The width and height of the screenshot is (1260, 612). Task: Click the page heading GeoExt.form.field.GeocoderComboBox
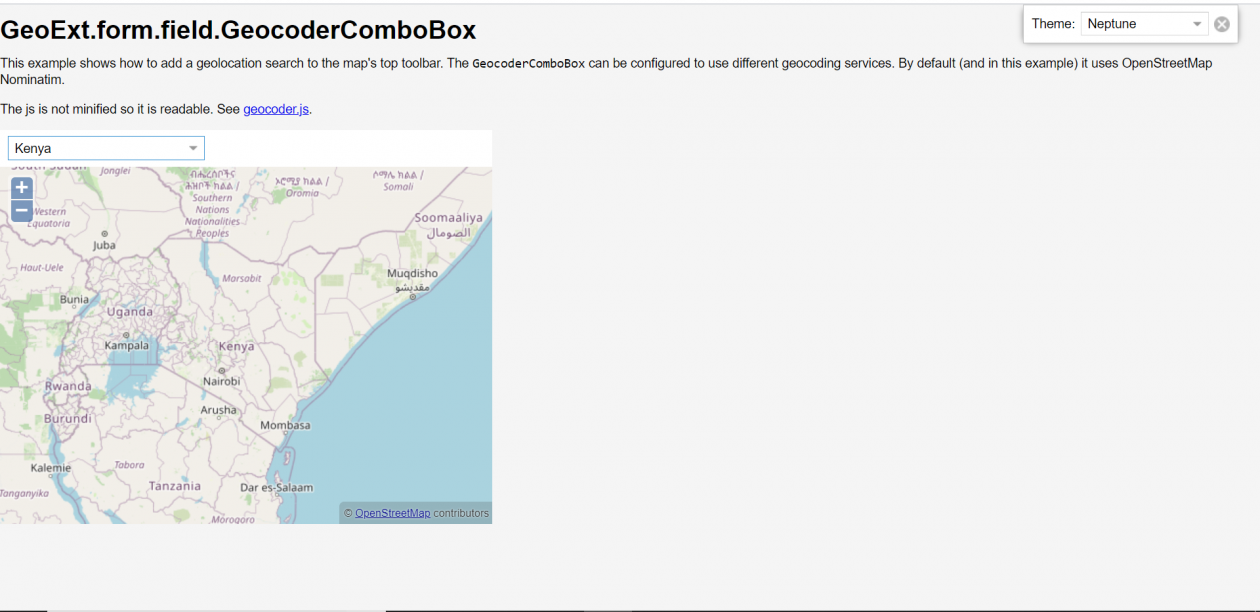238,30
